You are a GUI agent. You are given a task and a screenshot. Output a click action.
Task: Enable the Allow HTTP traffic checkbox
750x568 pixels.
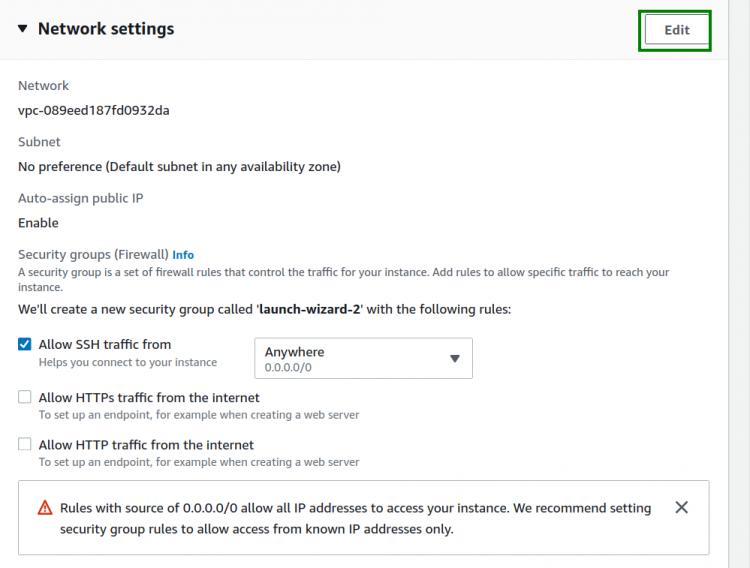[25, 444]
